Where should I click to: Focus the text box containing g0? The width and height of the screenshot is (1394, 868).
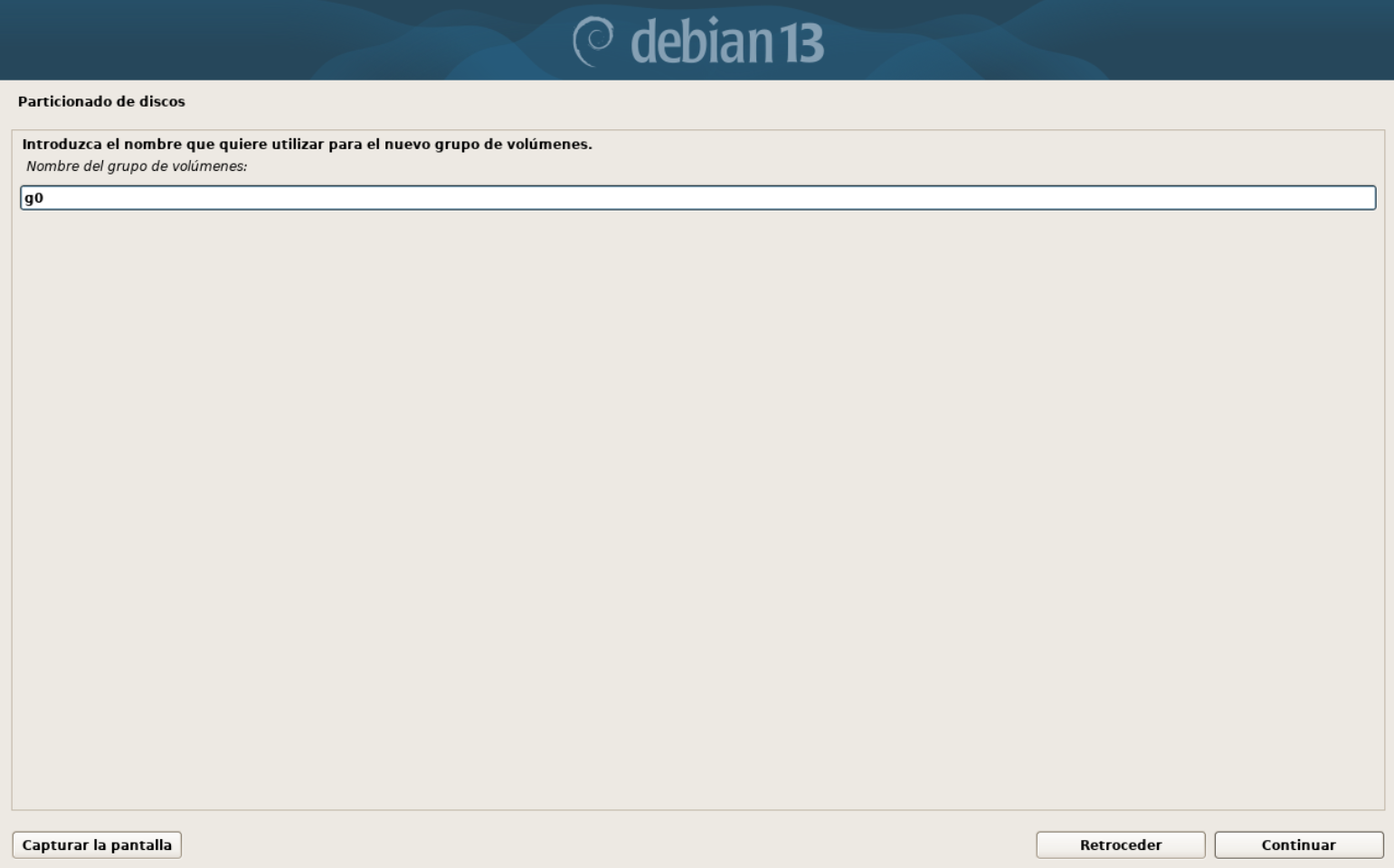pos(697,198)
